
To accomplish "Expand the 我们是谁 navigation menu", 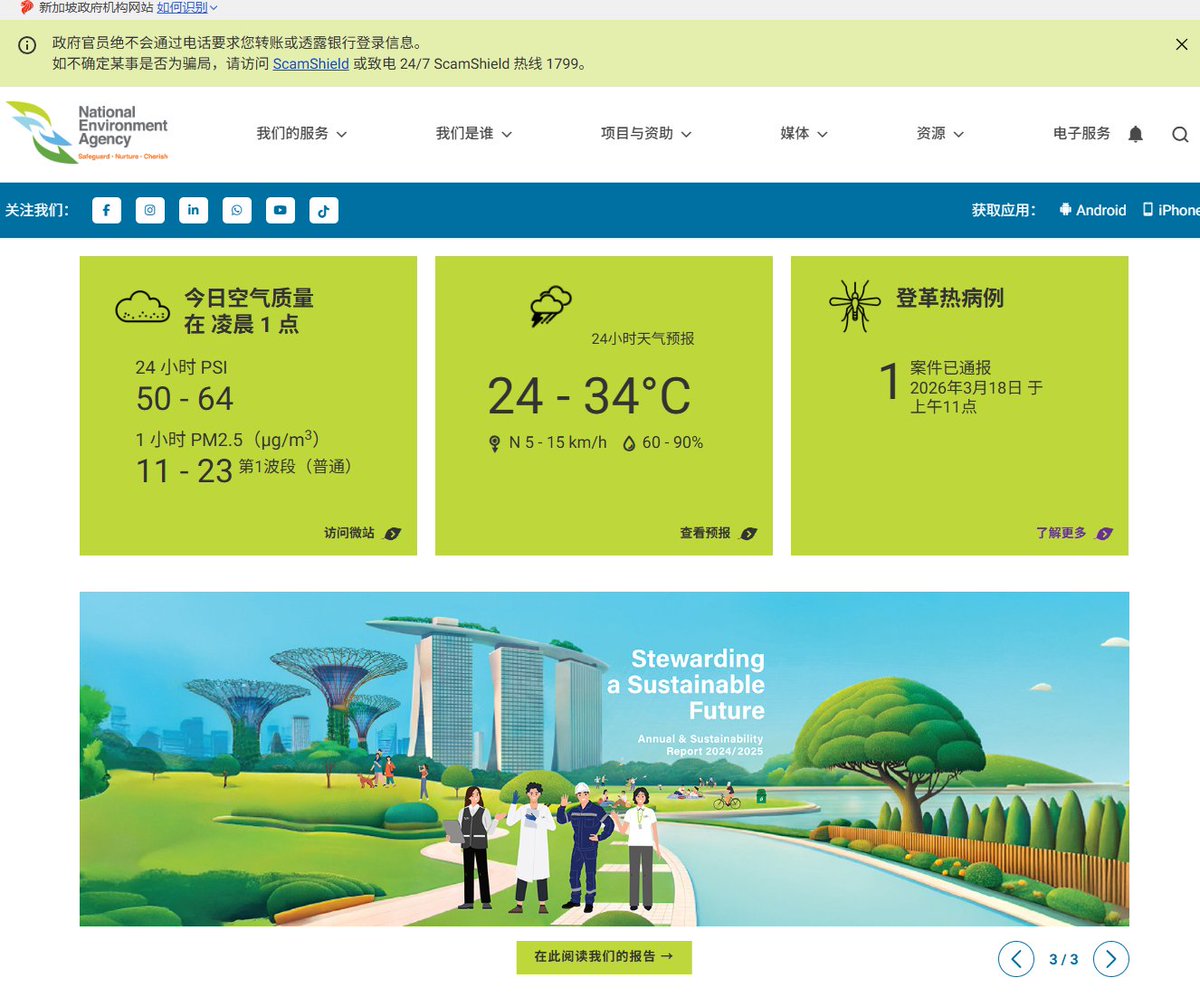I will [473, 133].
